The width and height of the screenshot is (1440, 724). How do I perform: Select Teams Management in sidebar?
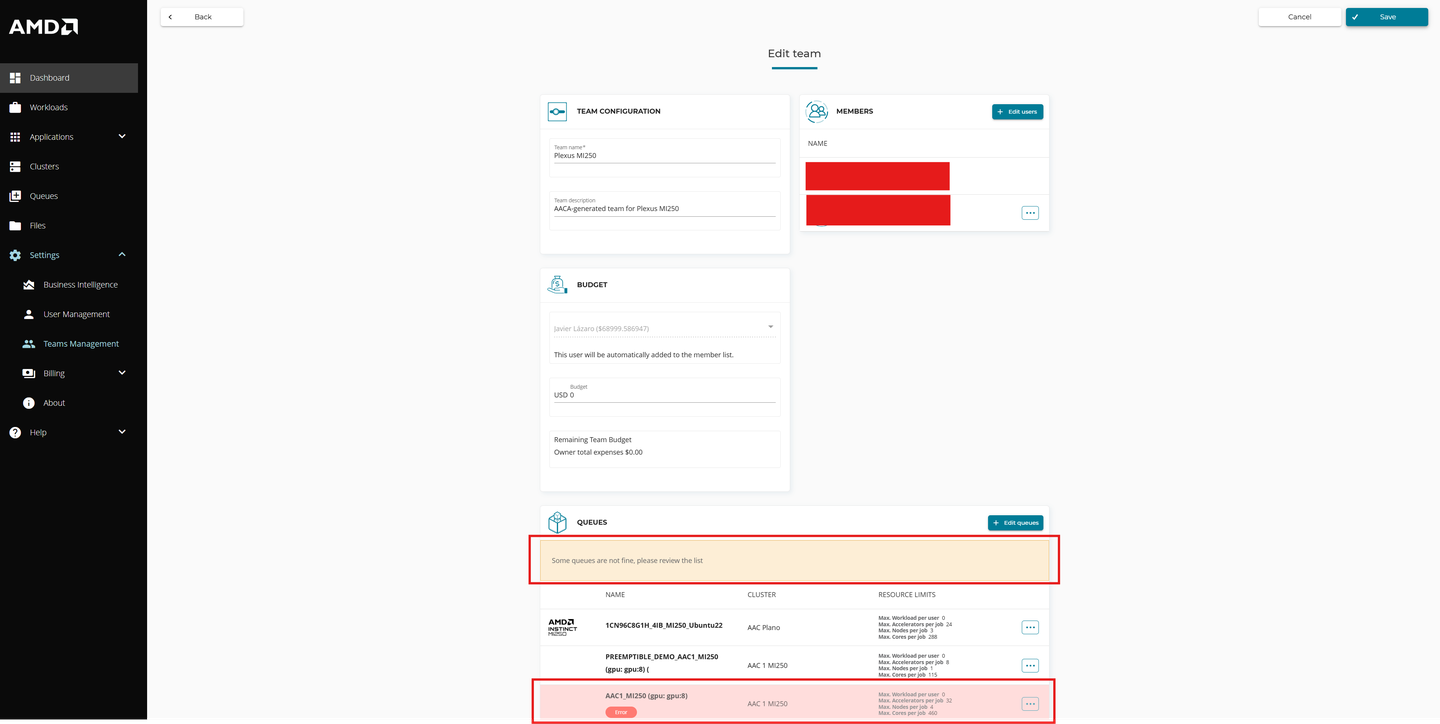pyautogui.click(x=80, y=344)
